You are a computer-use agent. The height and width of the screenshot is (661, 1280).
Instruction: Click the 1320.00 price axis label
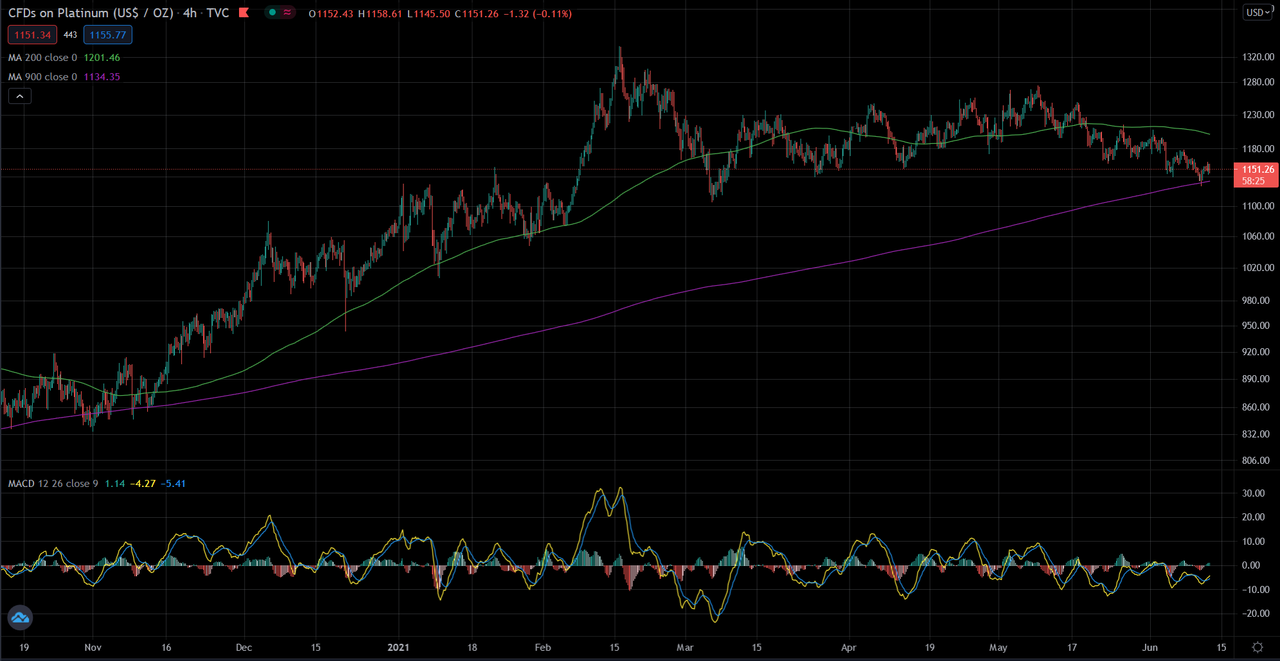(x=1260, y=58)
